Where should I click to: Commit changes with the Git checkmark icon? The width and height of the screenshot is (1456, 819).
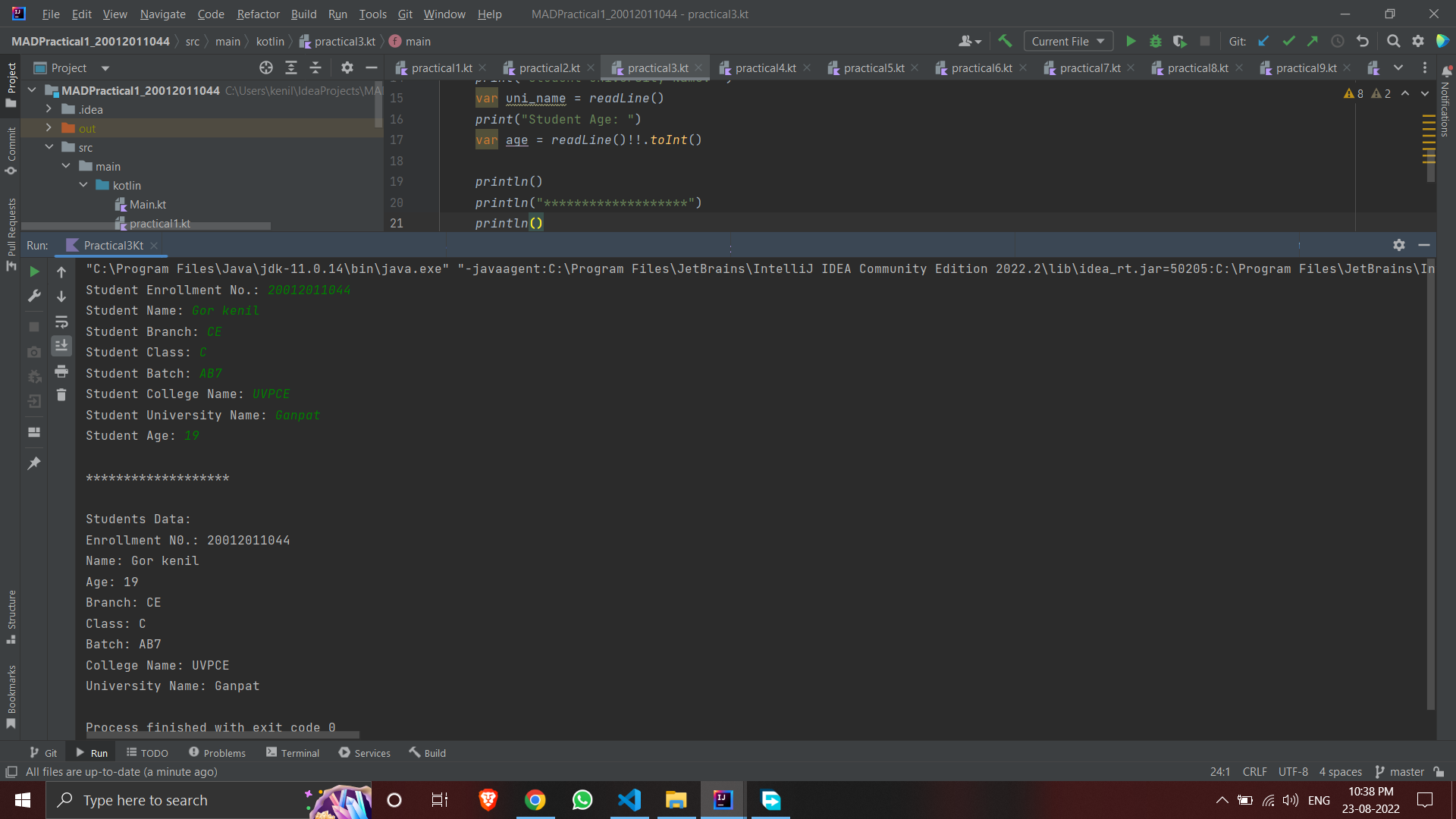pos(1288,41)
